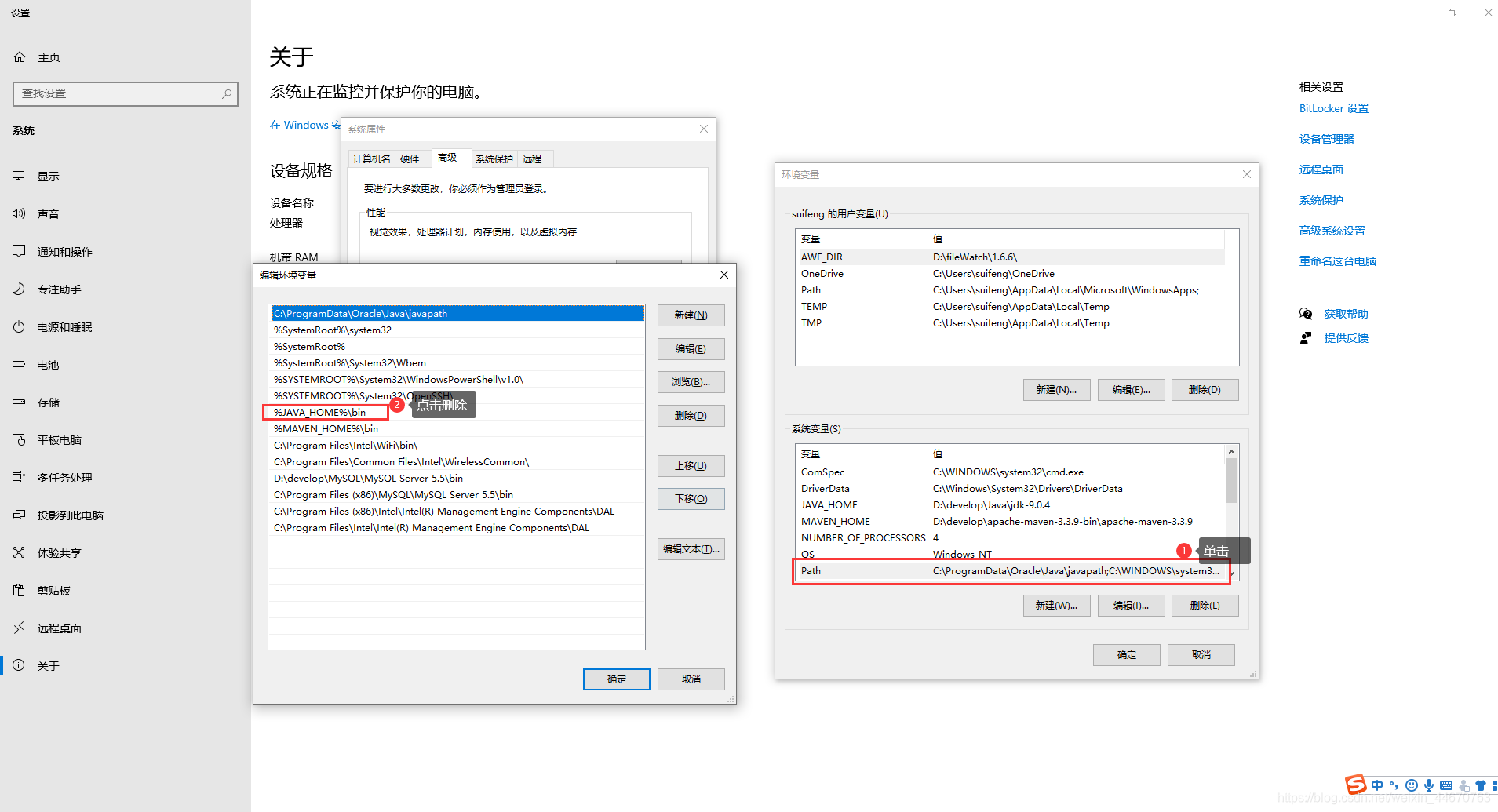Click Edit text (编辑文本(T)...) button
This screenshot has width=1498, height=812.
(691, 549)
